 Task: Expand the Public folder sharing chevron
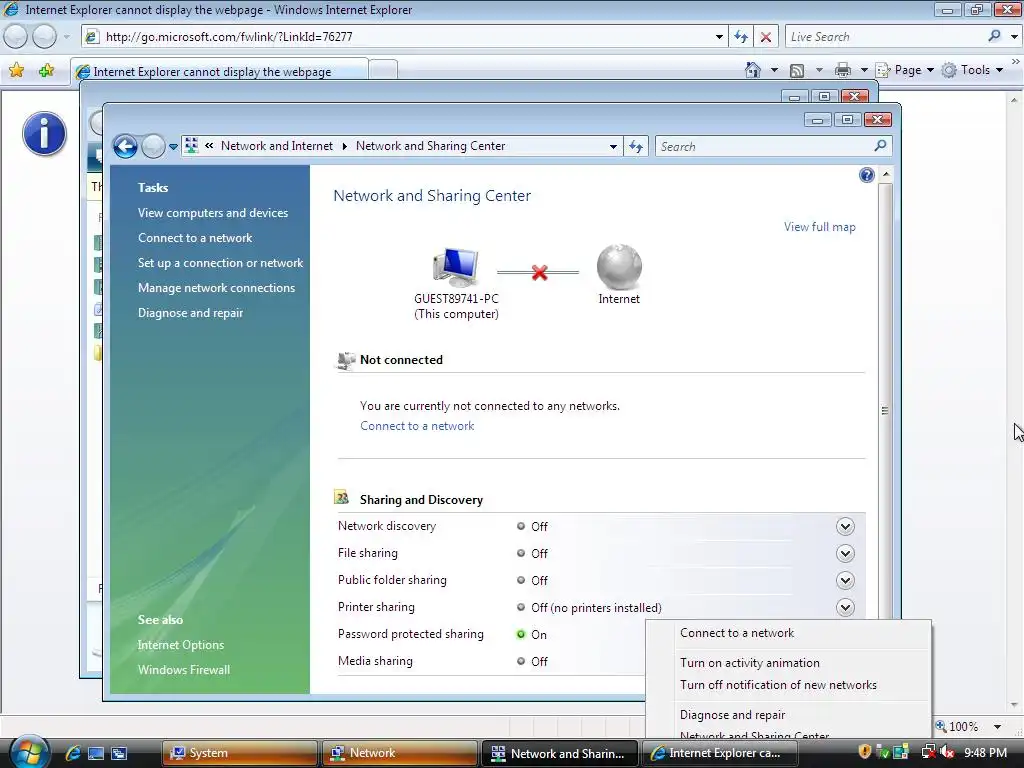[845, 581]
